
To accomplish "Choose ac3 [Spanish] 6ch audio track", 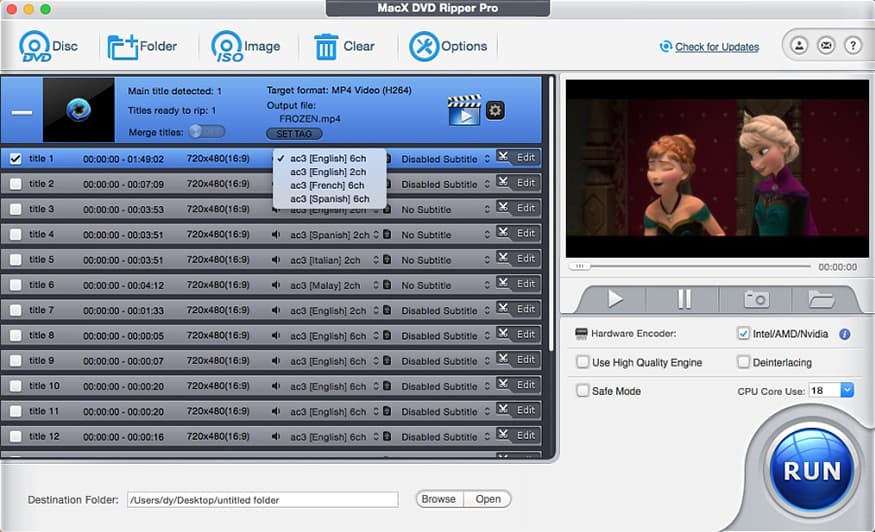I will coord(329,199).
